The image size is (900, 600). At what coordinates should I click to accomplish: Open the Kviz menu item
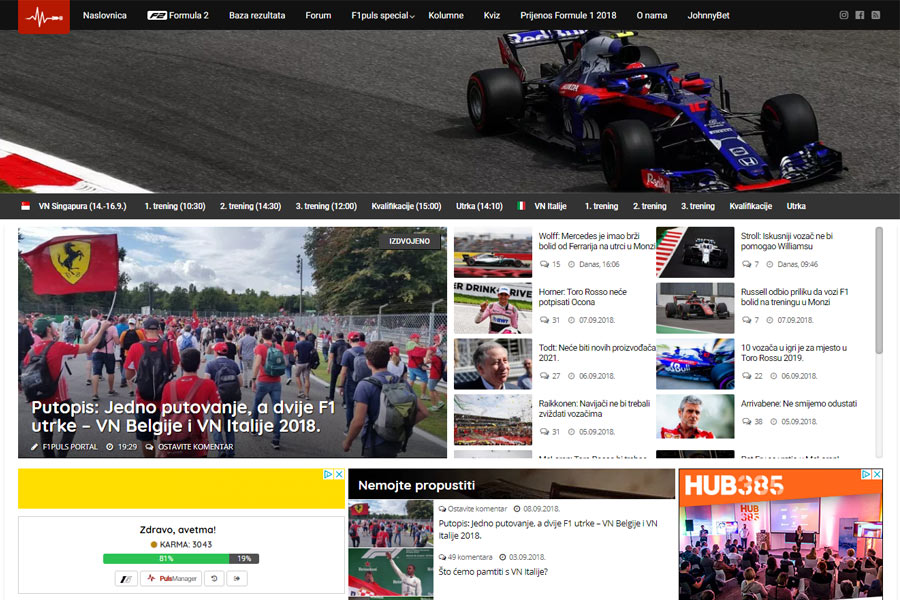492,16
